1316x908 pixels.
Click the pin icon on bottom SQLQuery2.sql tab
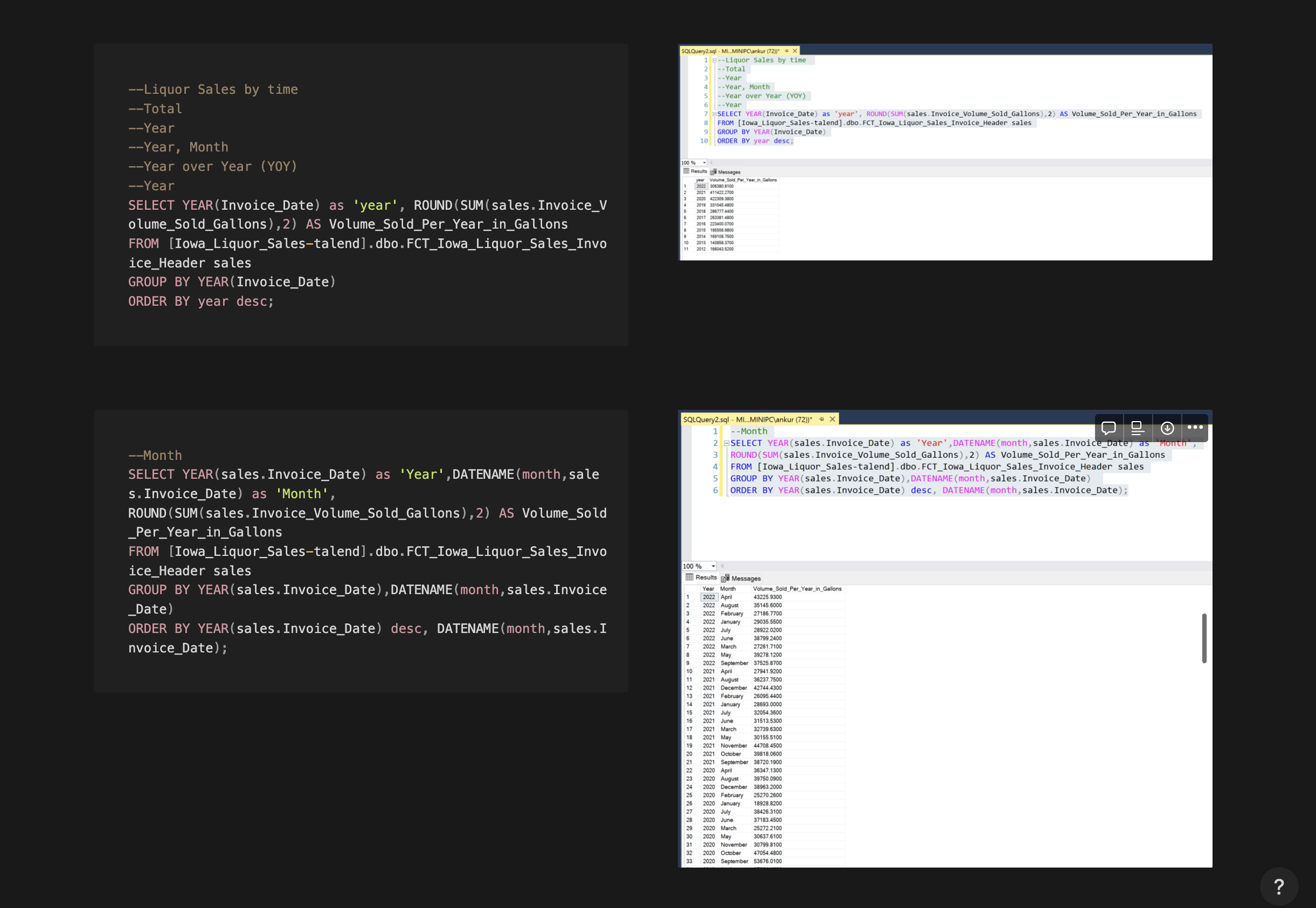[821, 419]
